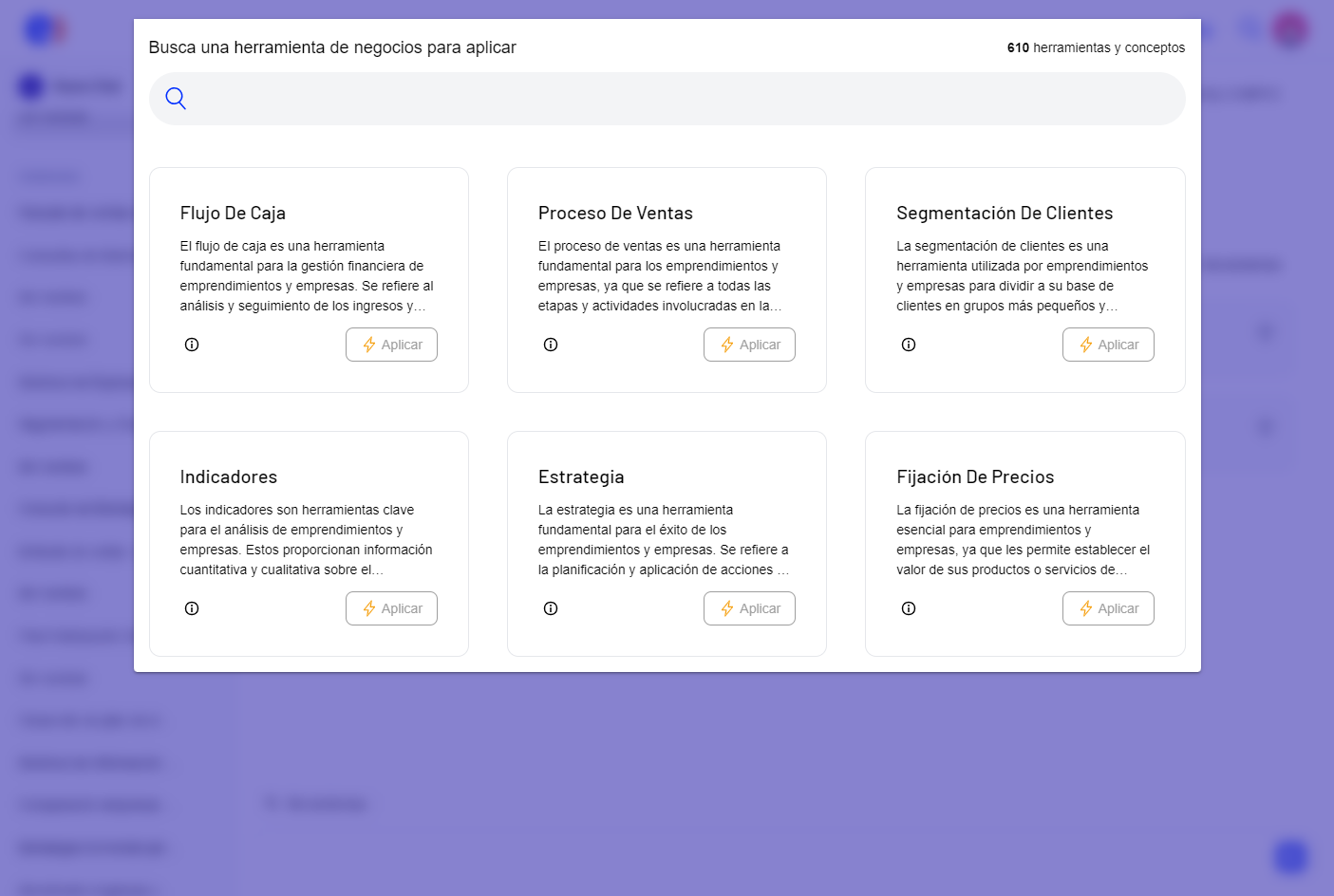Apply the Indicadores tool
This screenshot has width=1334, height=896.
coord(391,608)
